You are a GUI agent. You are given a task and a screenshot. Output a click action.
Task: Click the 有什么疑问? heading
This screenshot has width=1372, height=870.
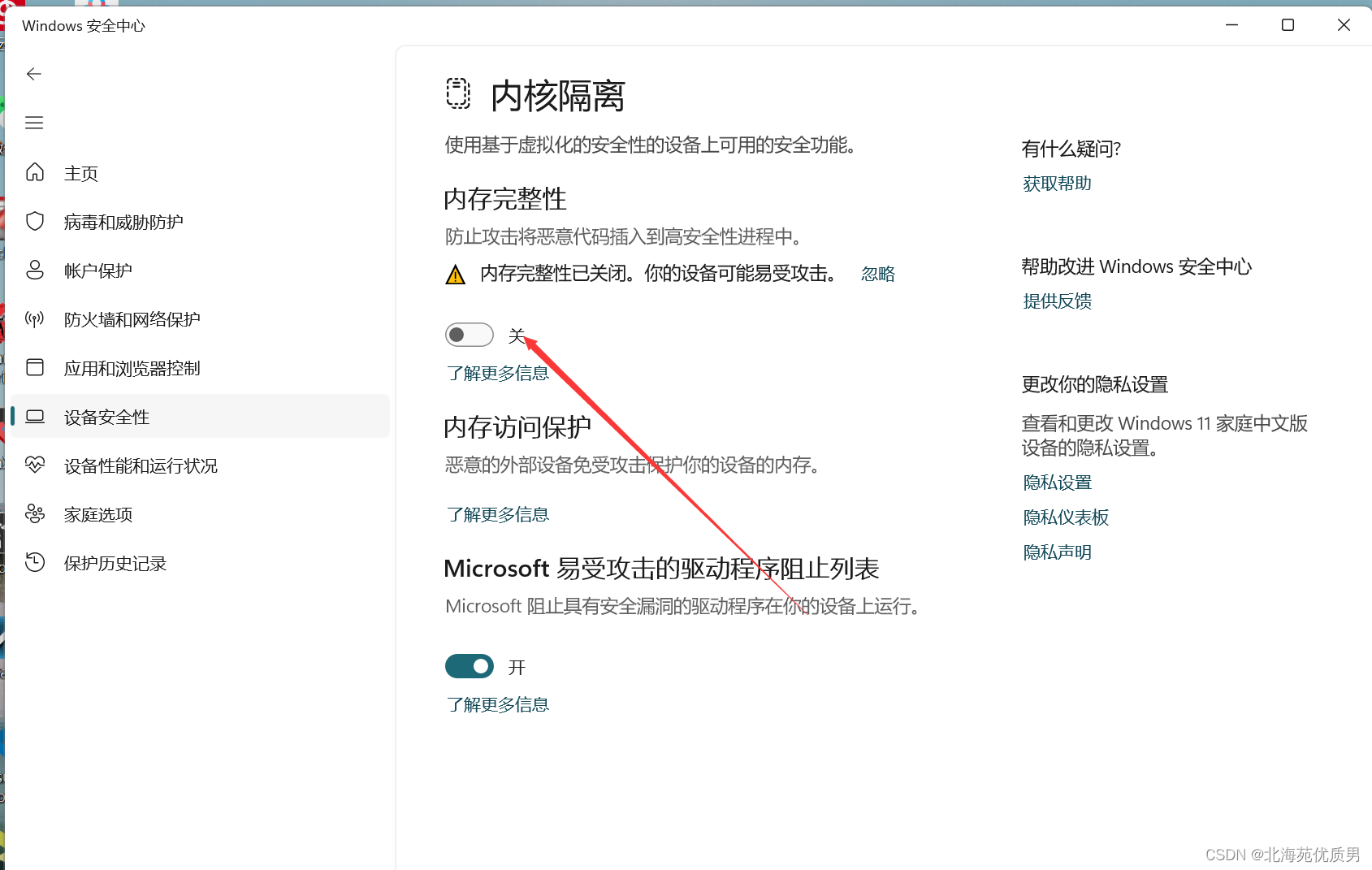point(1071,149)
